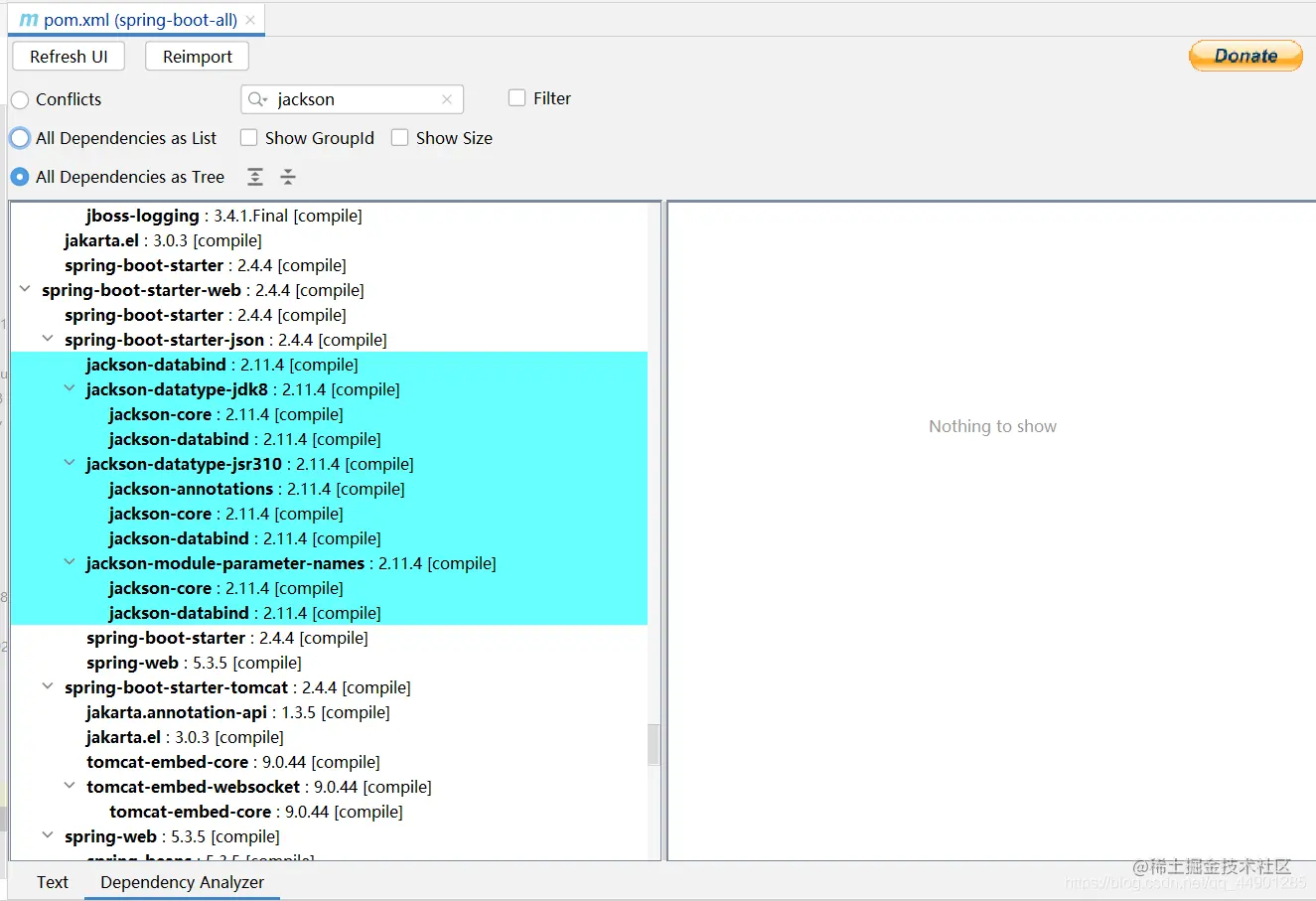Viewport: 1316px width, 901px height.
Task: Close the pom.xml (spring-boot-all) tab
Action: pos(250,20)
